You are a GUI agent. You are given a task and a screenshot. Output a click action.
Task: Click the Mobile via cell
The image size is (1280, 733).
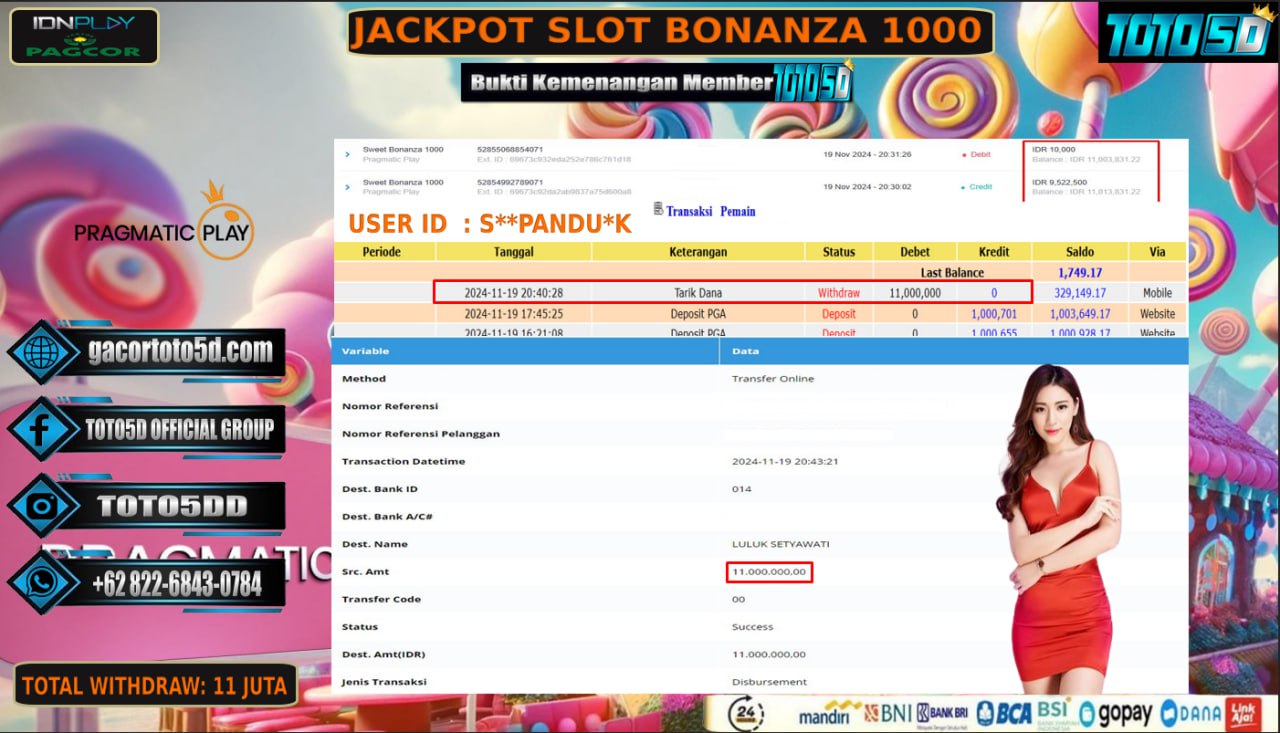(1158, 293)
